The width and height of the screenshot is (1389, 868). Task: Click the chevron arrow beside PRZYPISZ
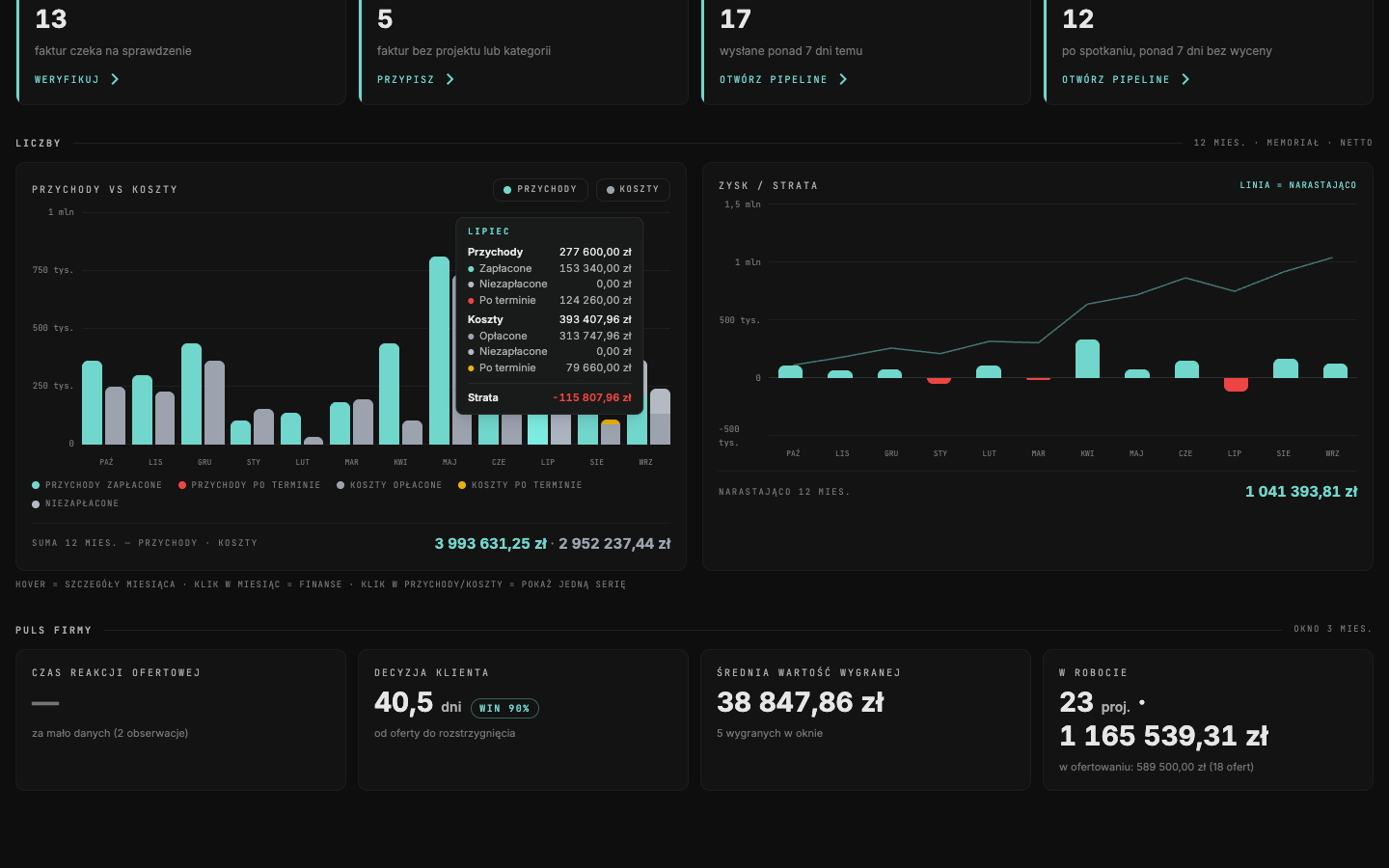[x=449, y=79]
